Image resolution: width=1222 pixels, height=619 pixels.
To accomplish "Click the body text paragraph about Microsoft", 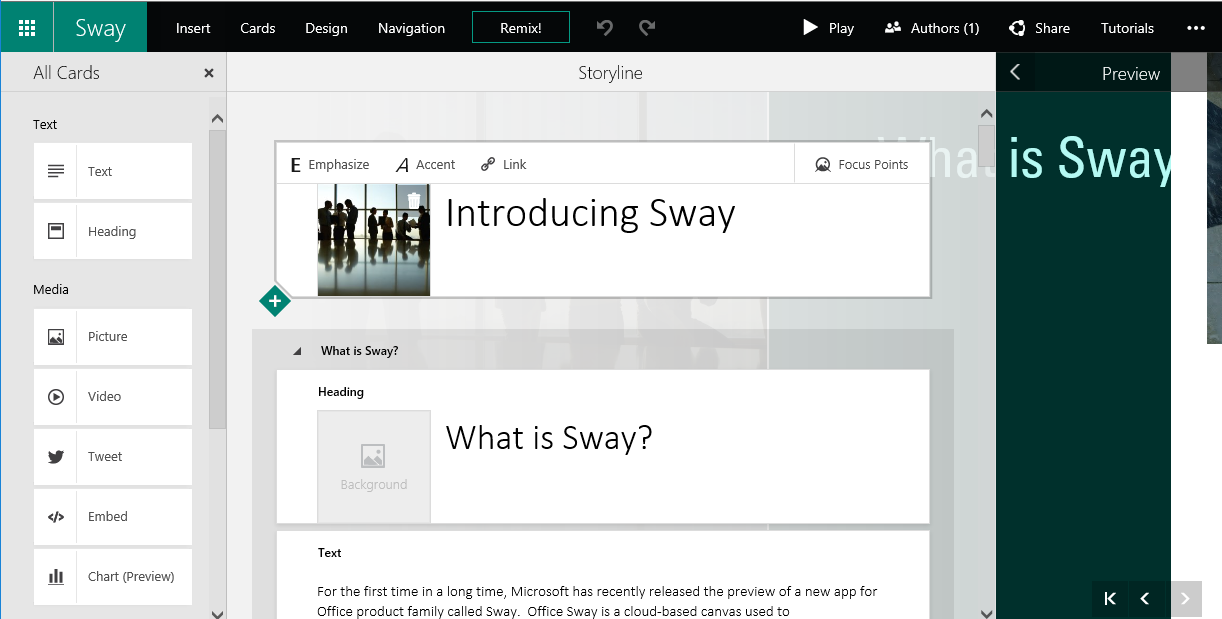I will click(x=597, y=601).
